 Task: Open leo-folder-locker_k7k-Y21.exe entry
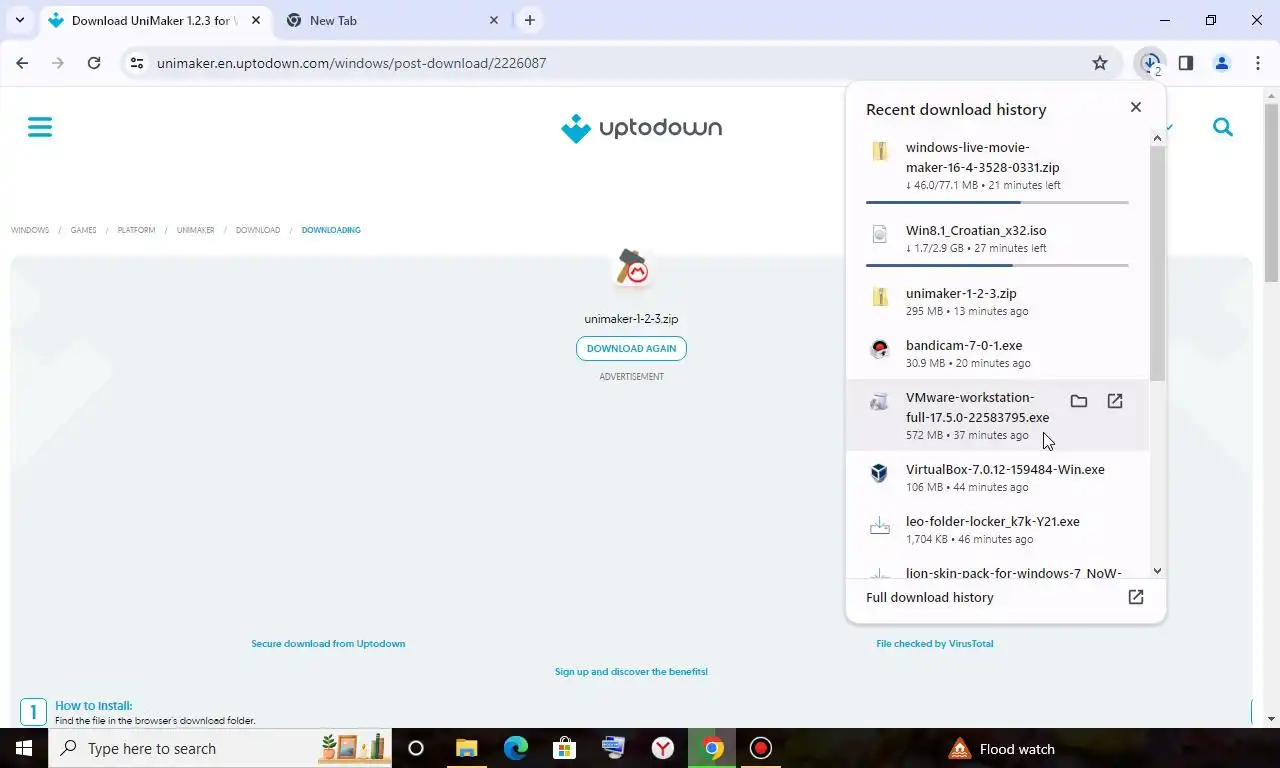[998, 529]
